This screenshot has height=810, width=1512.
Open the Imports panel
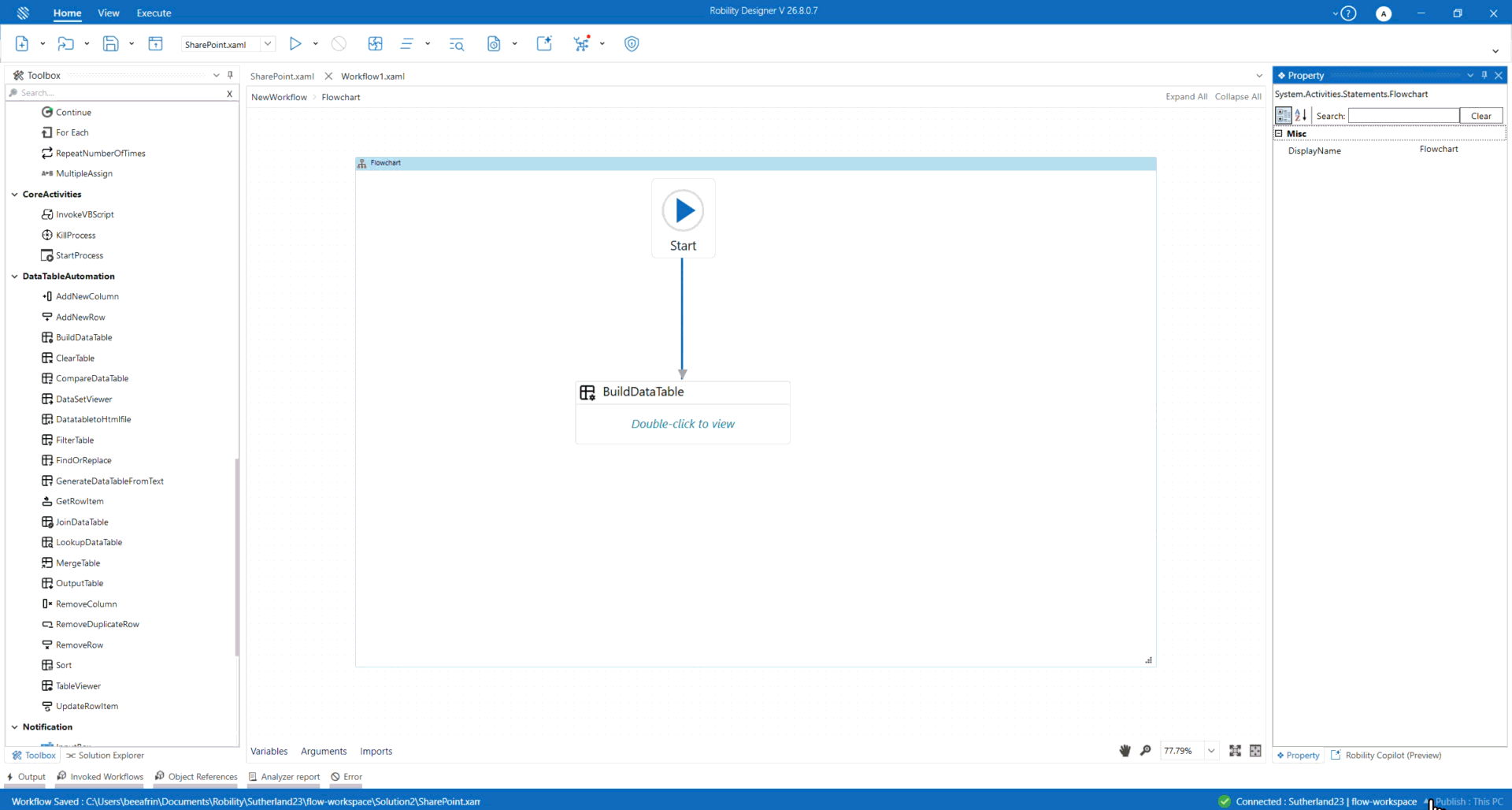pyautogui.click(x=376, y=751)
